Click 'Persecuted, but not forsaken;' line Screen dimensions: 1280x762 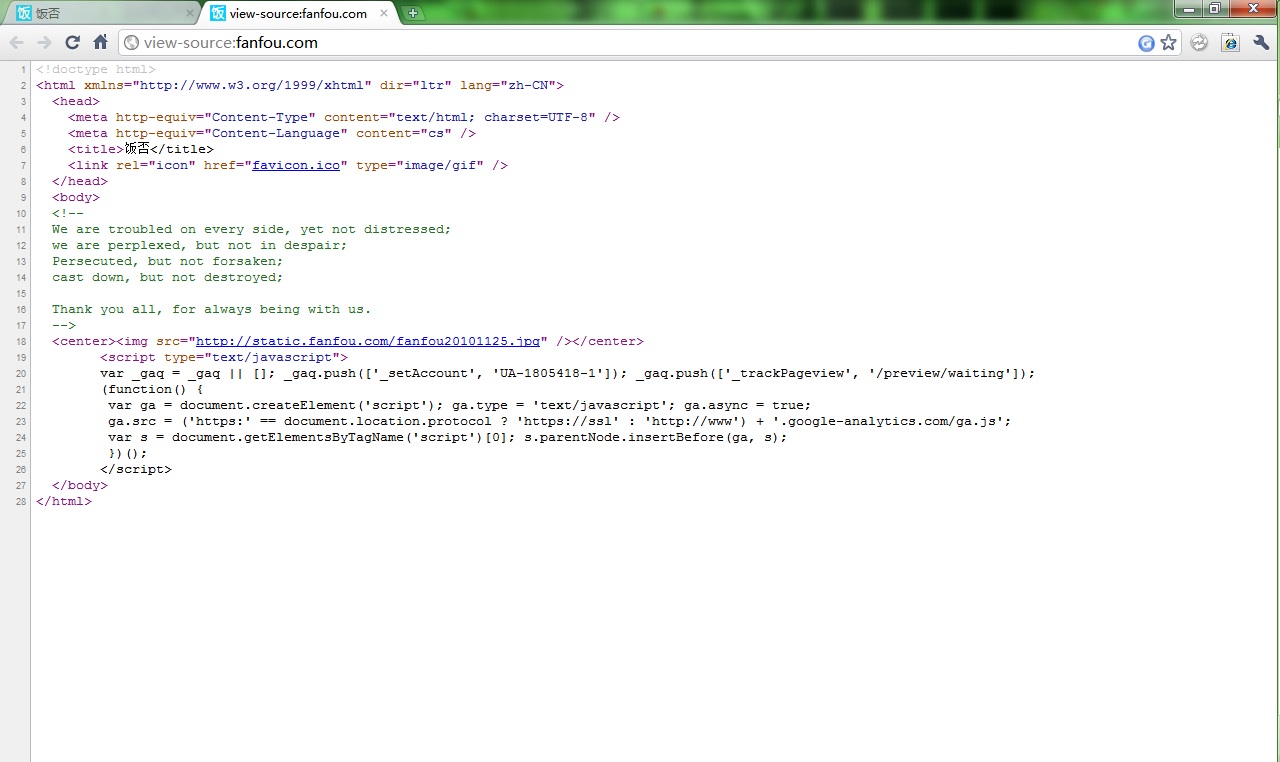point(168,261)
